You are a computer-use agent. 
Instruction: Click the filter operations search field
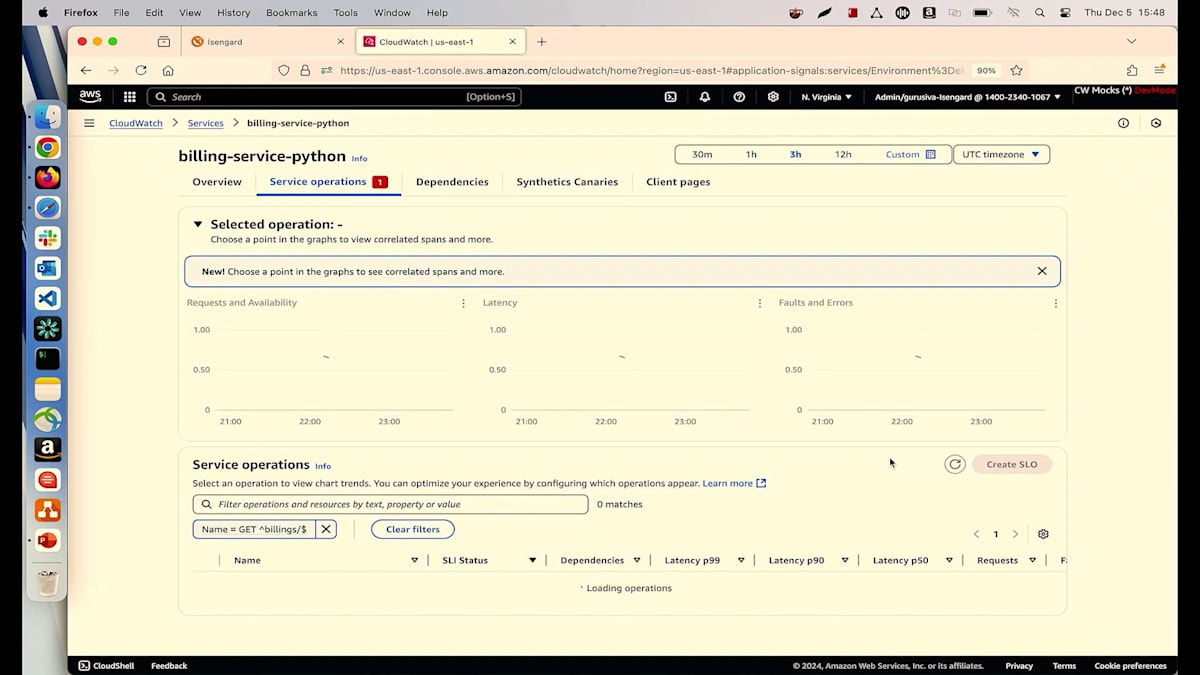(x=390, y=505)
